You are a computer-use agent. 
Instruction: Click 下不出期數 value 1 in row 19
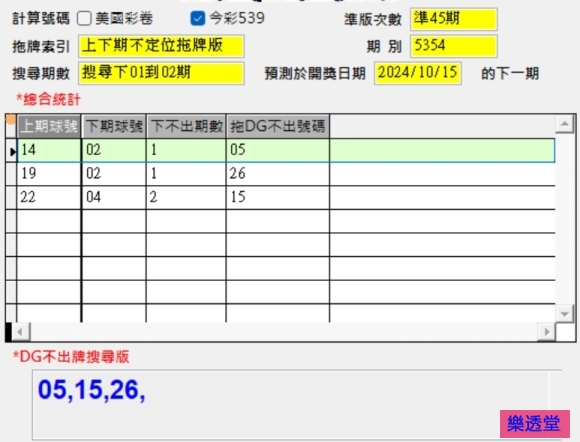pyautogui.click(x=186, y=173)
